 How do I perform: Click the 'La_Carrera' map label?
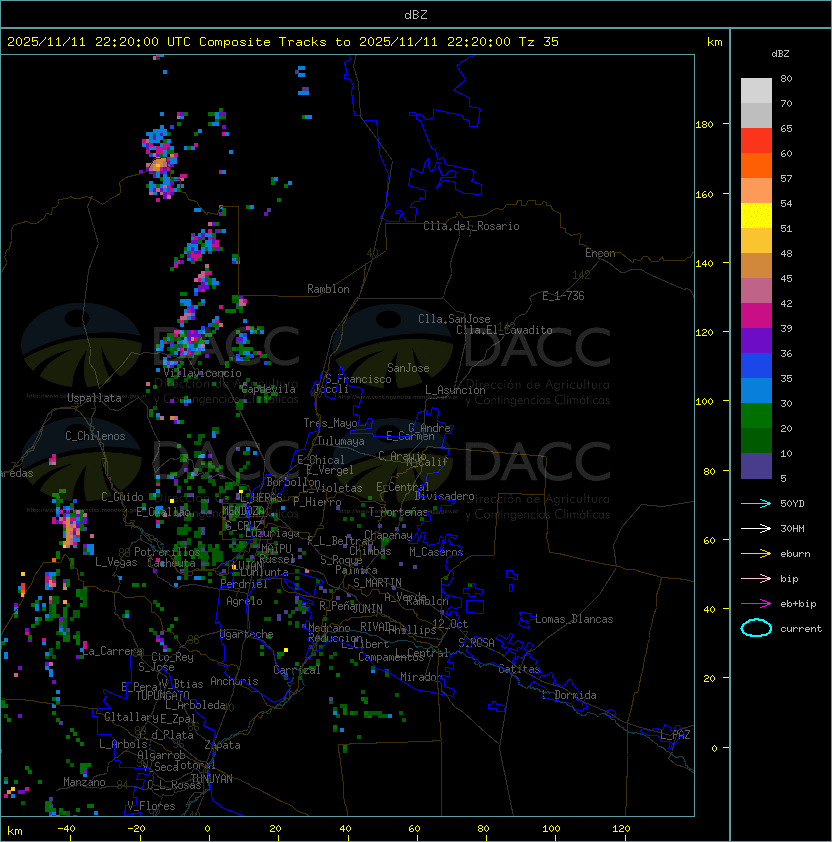(112, 651)
